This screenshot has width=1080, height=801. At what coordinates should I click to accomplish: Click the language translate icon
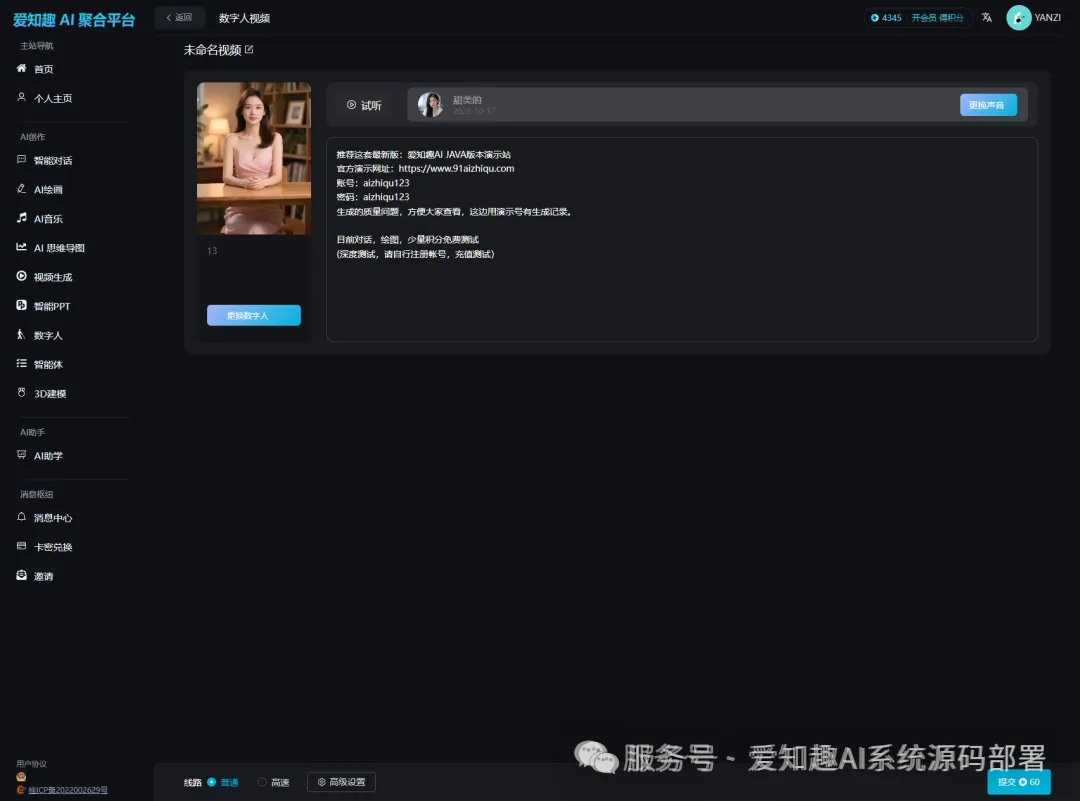pos(987,18)
